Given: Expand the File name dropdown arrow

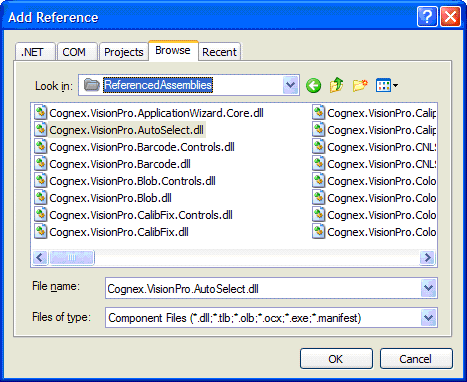Looking at the screenshot, I should coord(428,288).
